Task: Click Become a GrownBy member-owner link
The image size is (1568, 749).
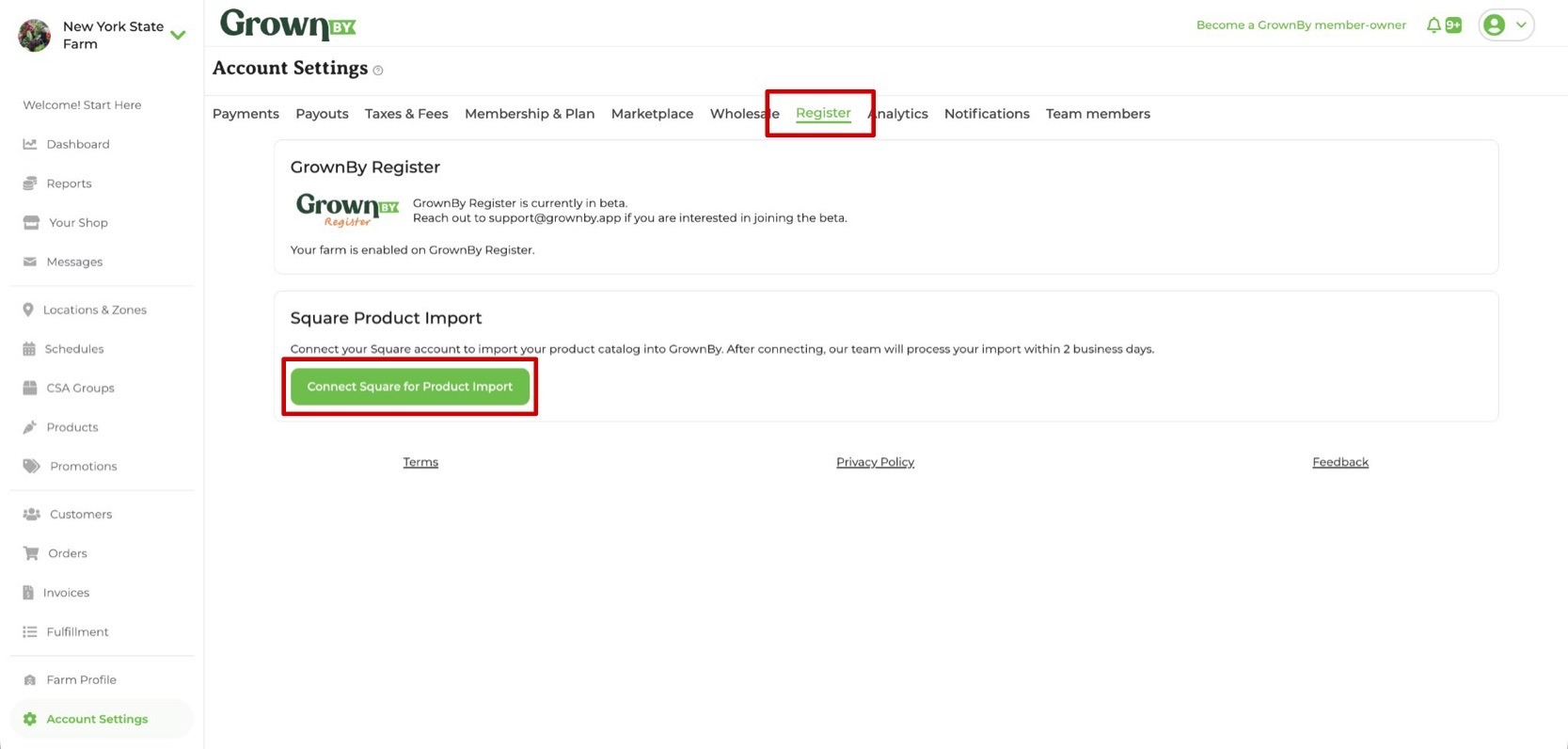Action: (x=1301, y=25)
